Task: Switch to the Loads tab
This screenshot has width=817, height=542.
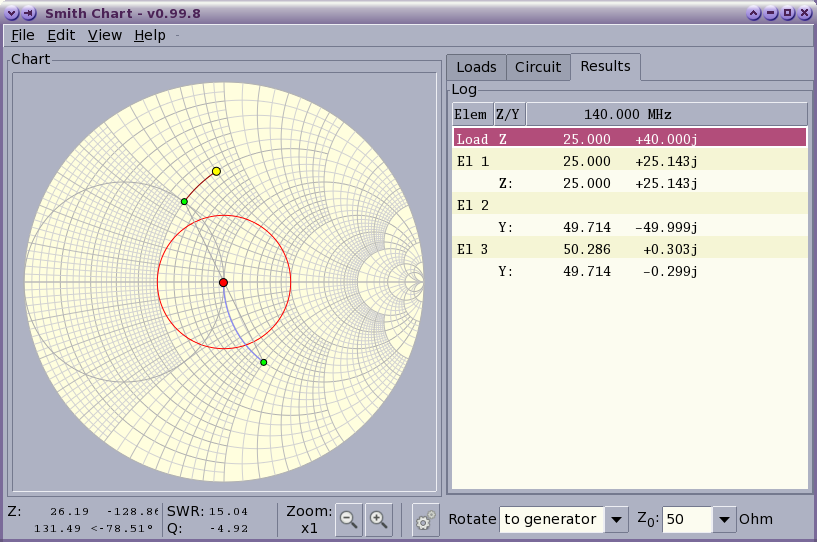Action: [x=476, y=67]
